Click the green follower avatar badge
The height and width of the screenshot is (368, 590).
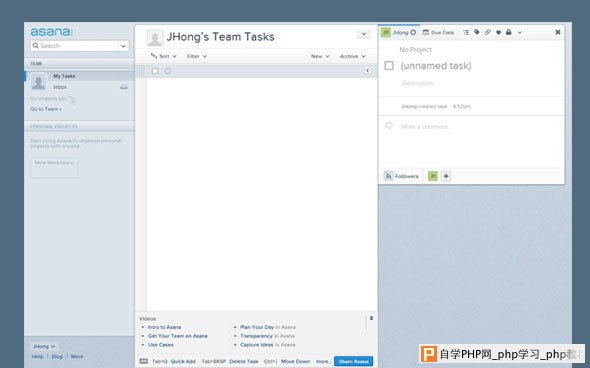433,176
